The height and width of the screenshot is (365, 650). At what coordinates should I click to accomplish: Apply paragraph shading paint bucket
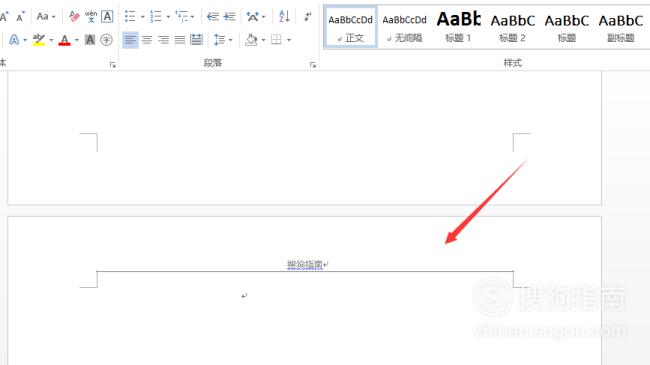point(251,40)
